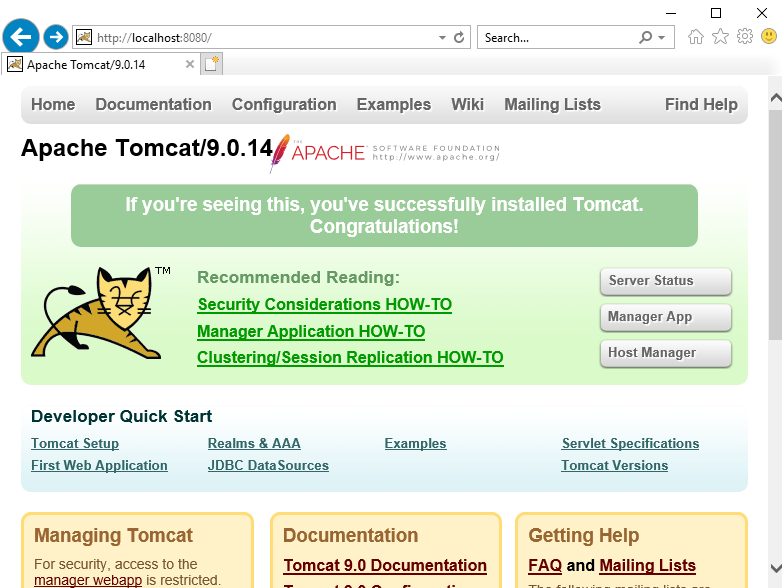Click the Apache Tomcat/9.0.14 page heading
The height and width of the screenshot is (588, 782).
[147, 148]
